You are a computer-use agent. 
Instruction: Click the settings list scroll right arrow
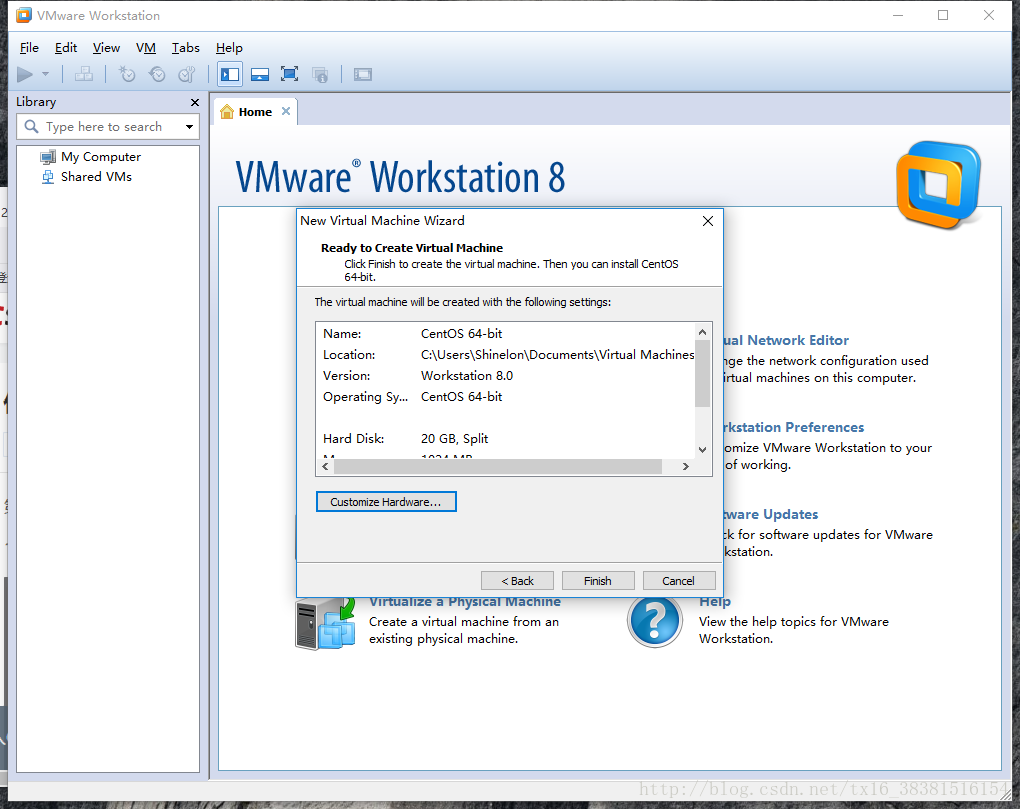coord(686,466)
